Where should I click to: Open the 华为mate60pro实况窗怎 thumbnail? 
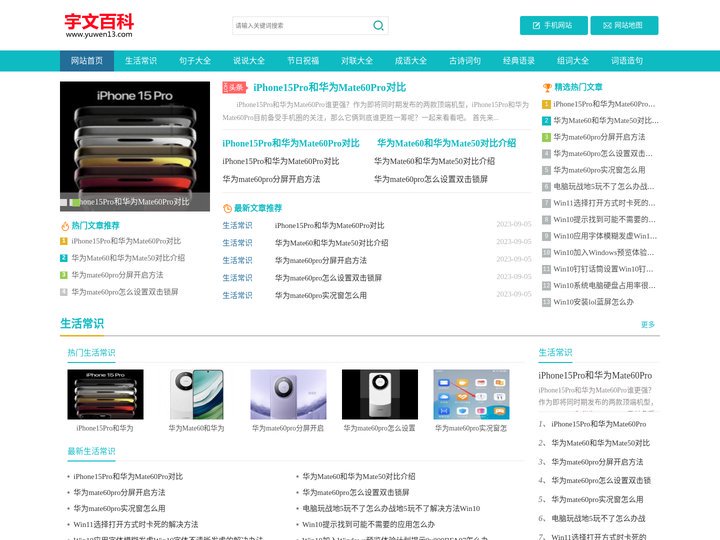pyautogui.click(x=471, y=394)
